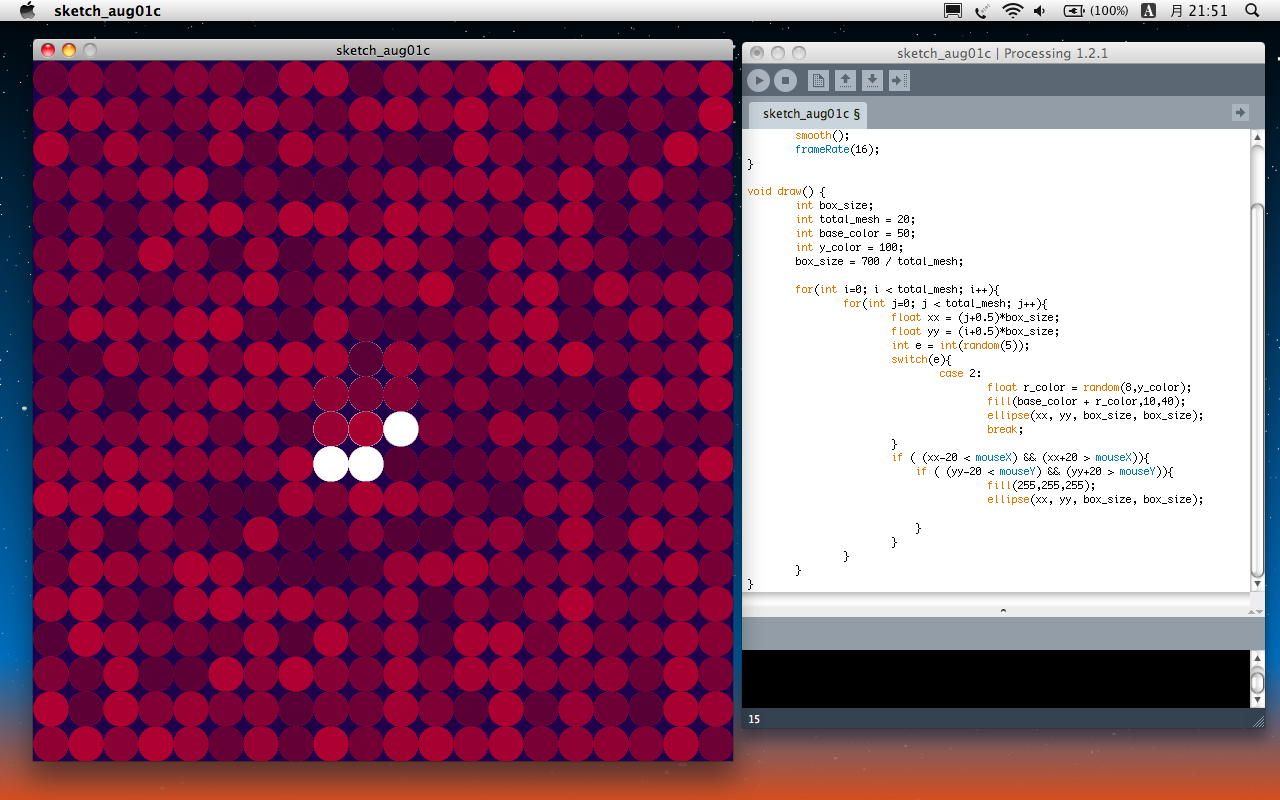Click the 'fill(255,255,255);' line
1280x800 pixels.
click(1041, 486)
